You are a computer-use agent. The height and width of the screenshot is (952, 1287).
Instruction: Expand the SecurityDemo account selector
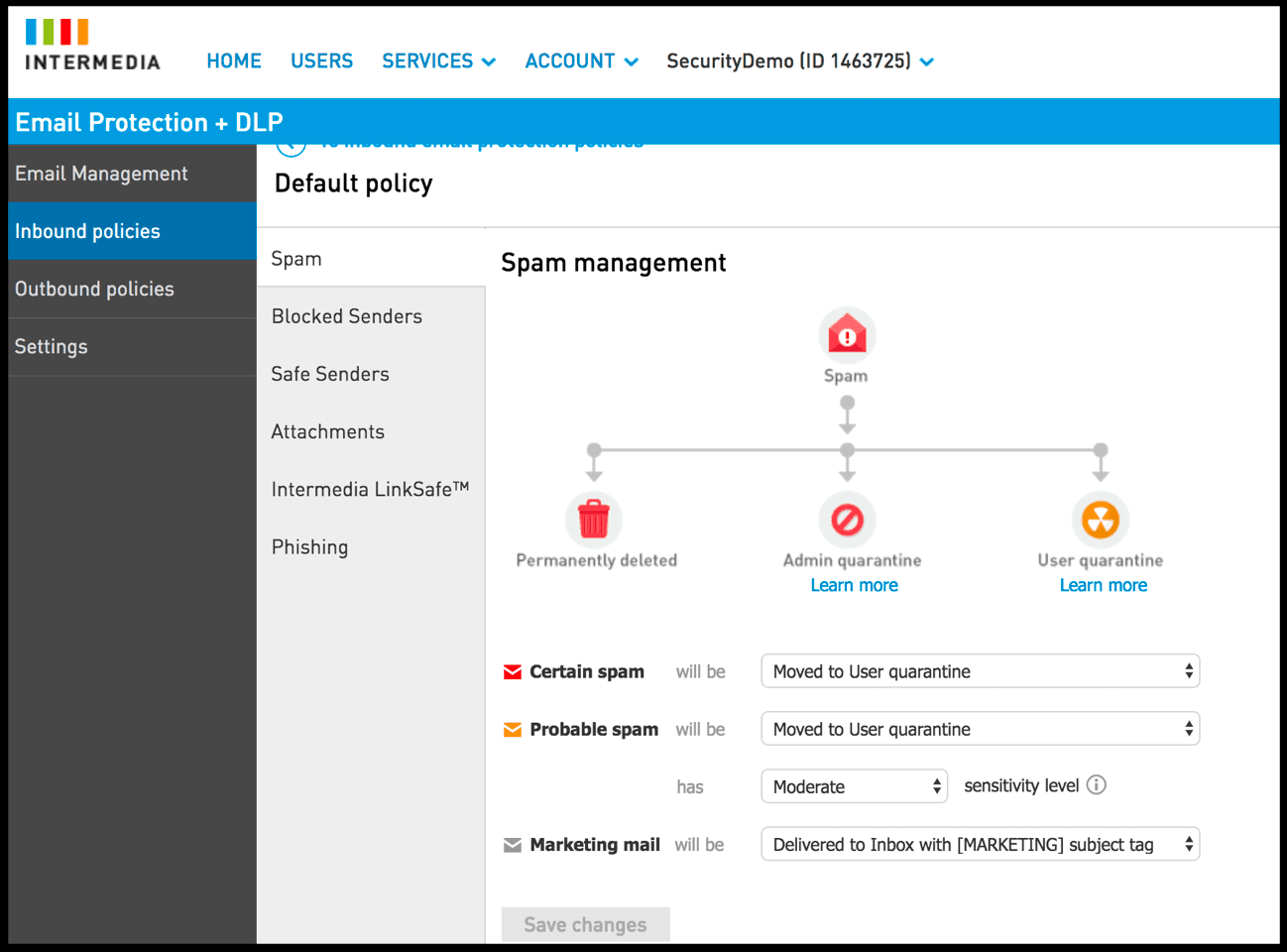point(800,61)
